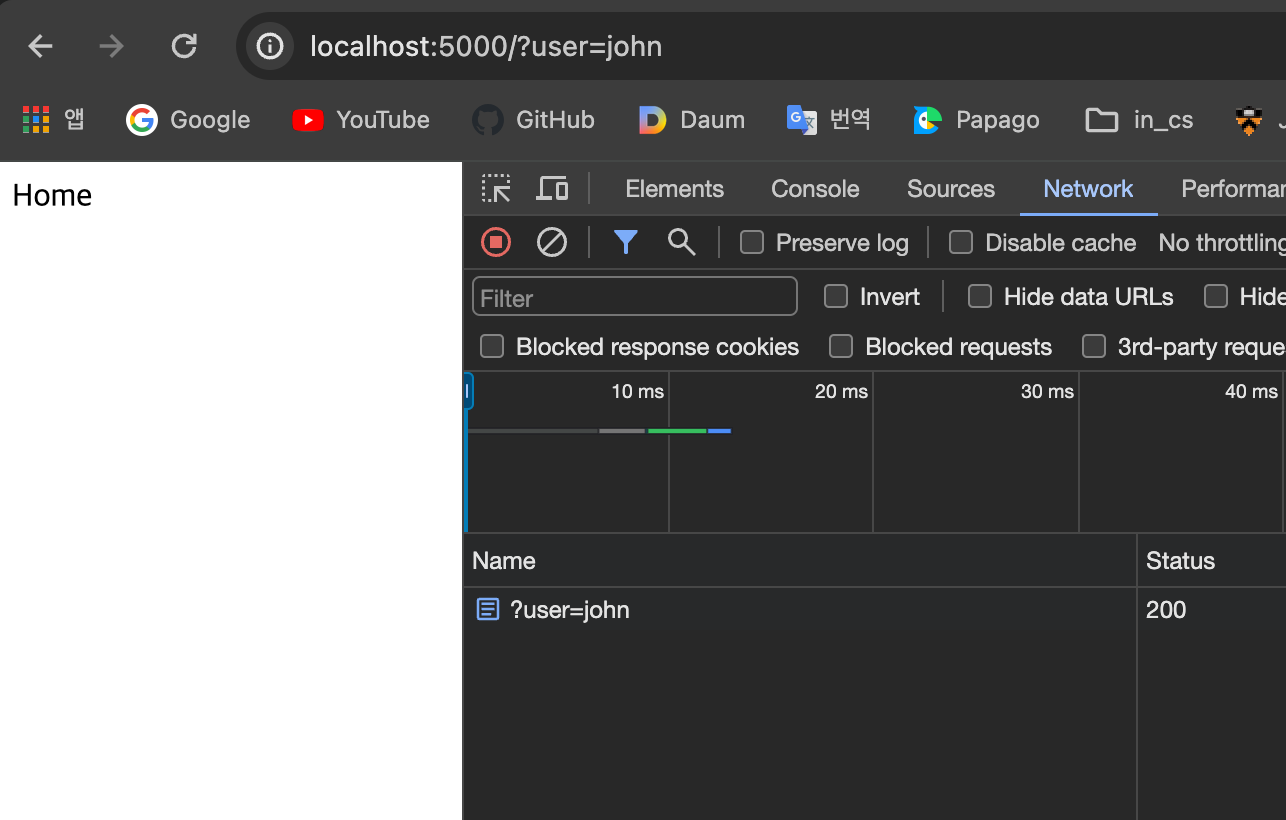Click the address bar URL localhost:5000/?user=john
Image resolution: width=1286 pixels, height=820 pixels.
tap(486, 46)
